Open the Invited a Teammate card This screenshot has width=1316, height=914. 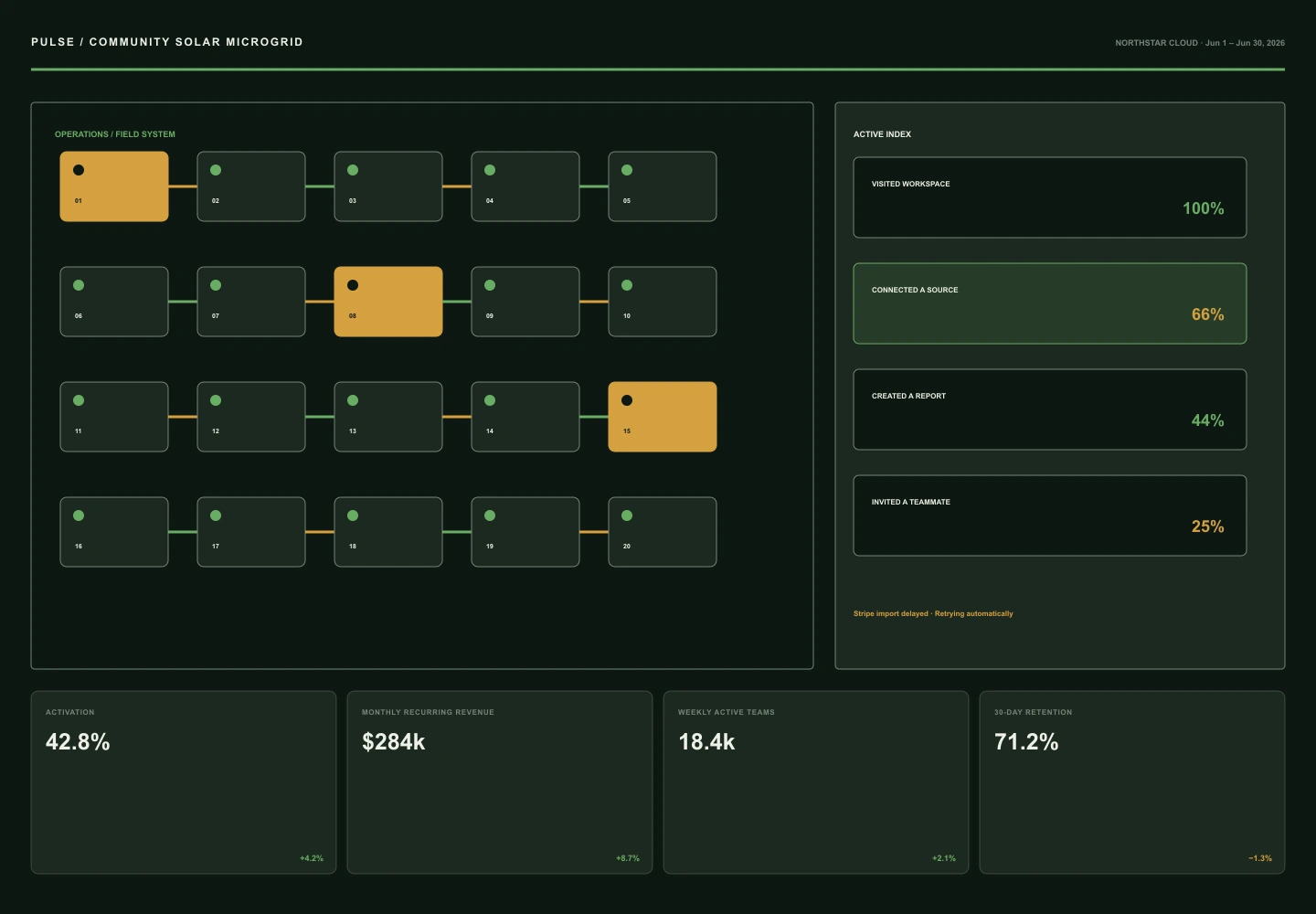coord(1050,515)
